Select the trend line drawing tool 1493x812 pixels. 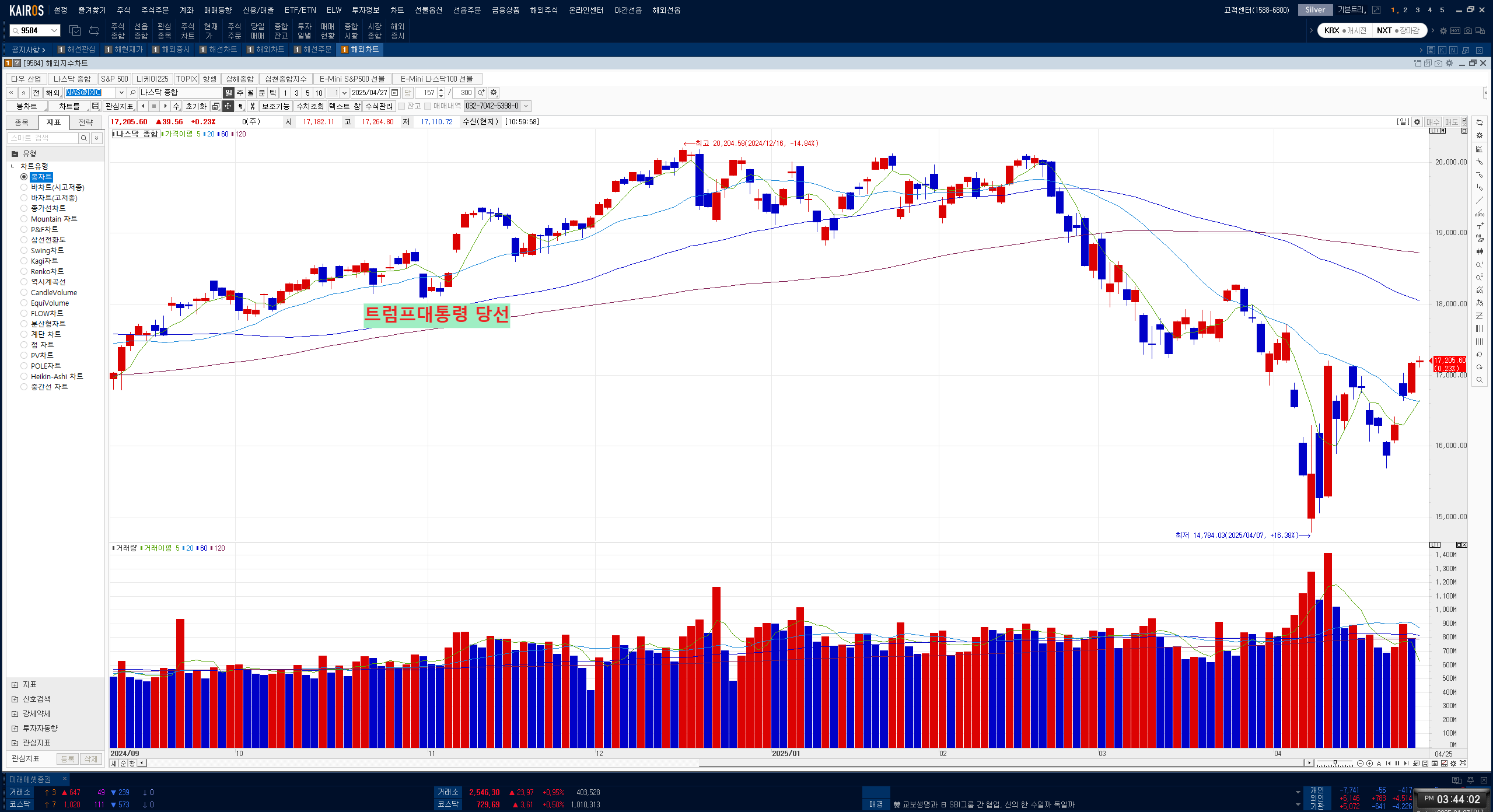coord(1479,200)
